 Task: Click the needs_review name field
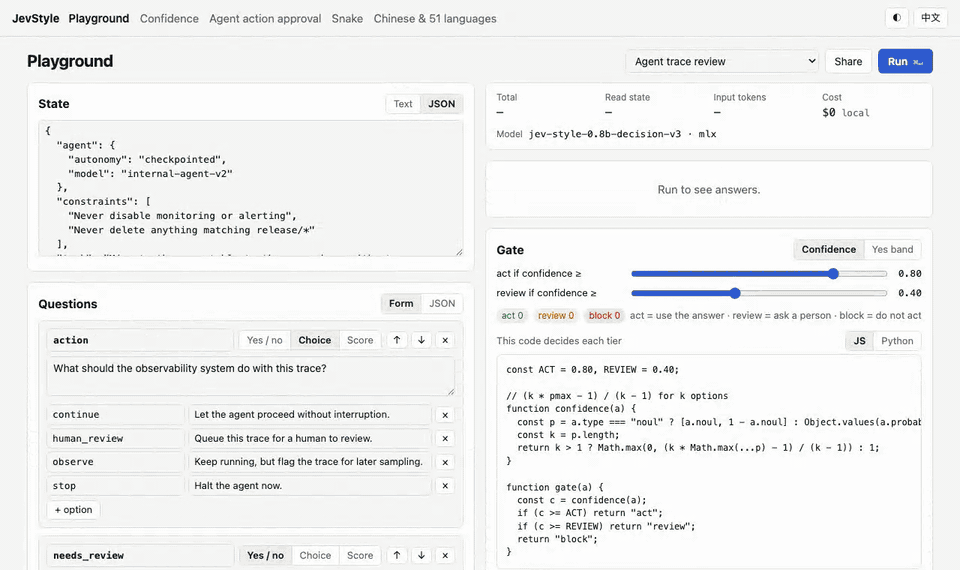(x=140, y=555)
